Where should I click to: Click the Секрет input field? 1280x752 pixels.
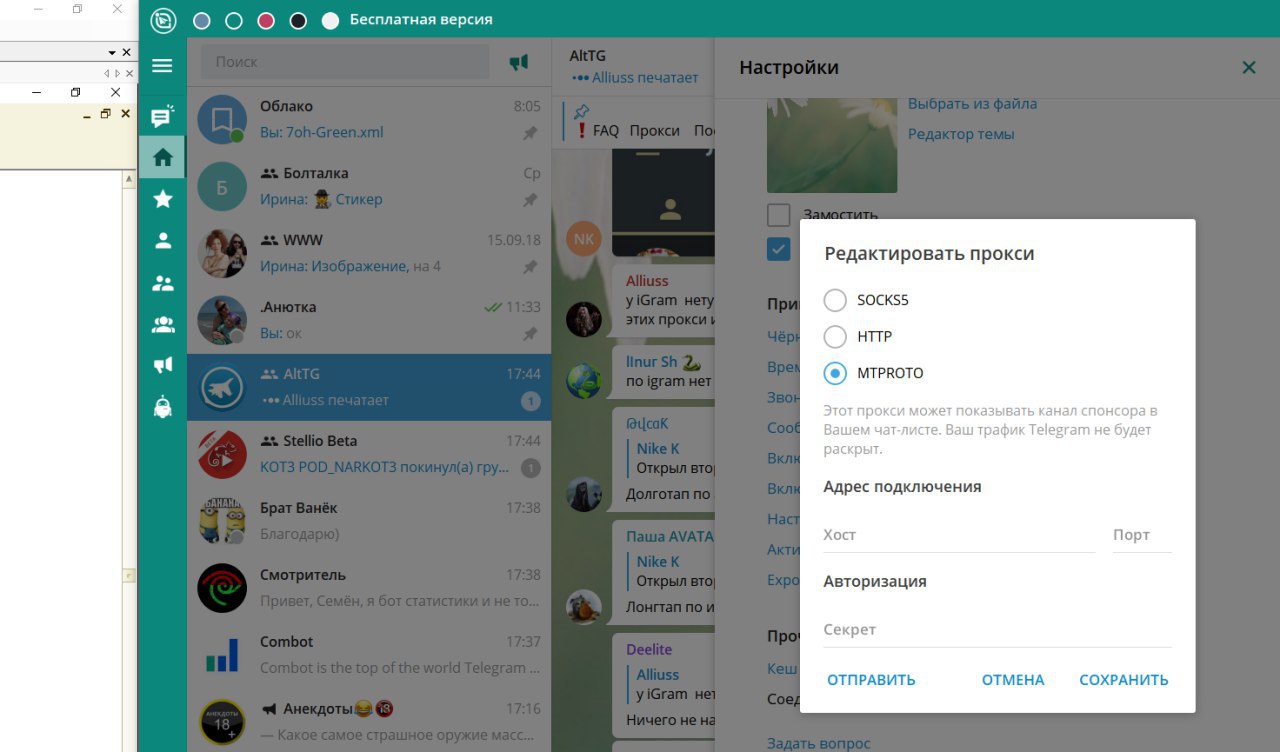(997, 630)
